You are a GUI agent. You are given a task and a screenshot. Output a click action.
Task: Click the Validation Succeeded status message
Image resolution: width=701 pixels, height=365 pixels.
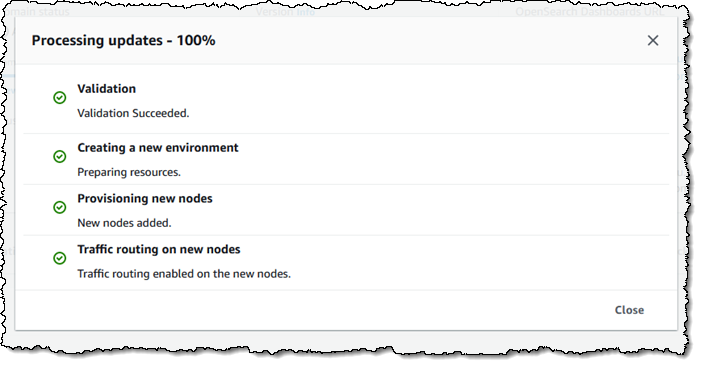[x=133, y=113]
